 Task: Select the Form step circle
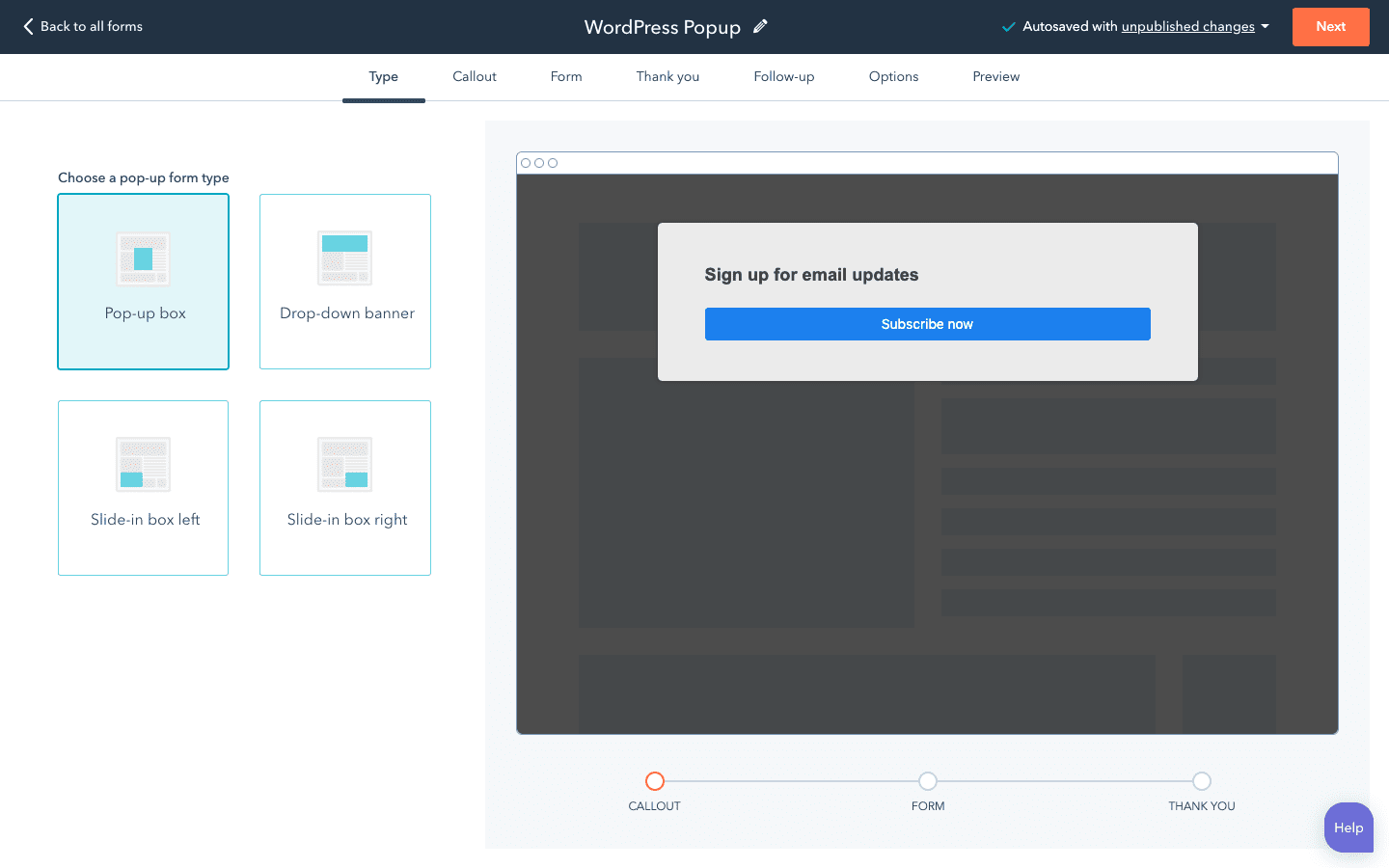928,781
